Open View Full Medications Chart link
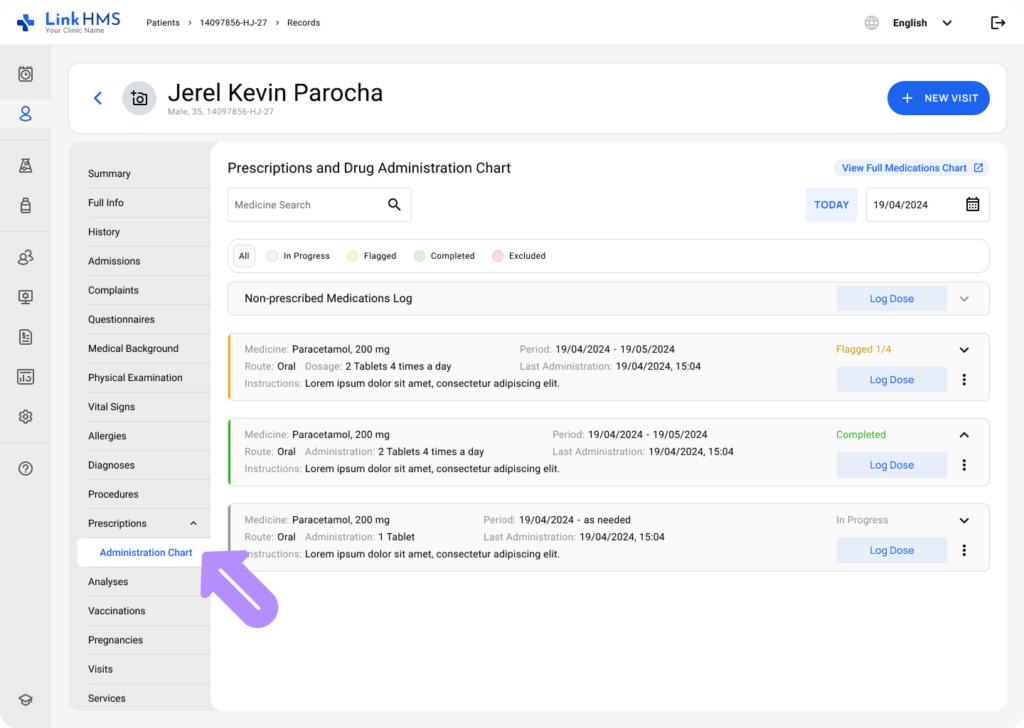The height and width of the screenshot is (728, 1024). [911, 168]
